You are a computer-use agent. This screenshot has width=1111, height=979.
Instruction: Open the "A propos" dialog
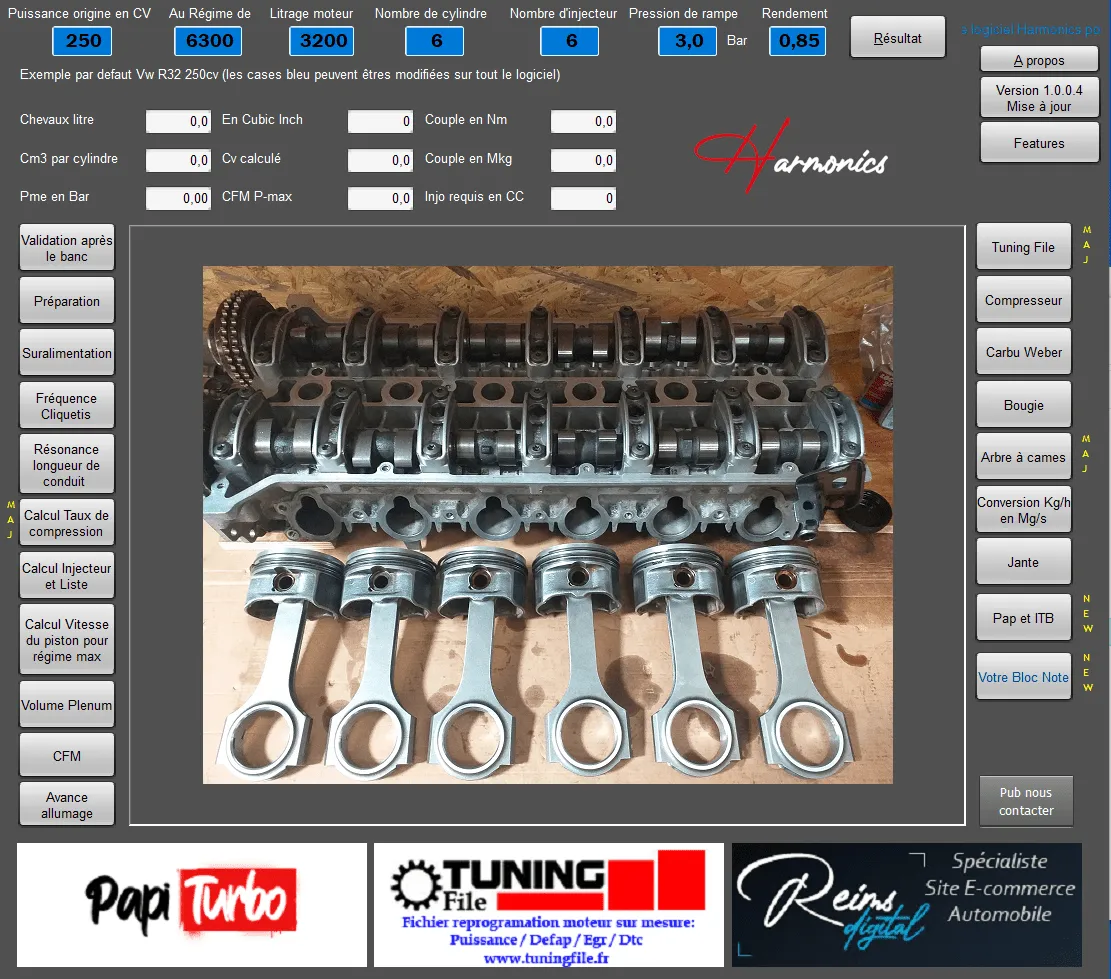pos(1037,59)
